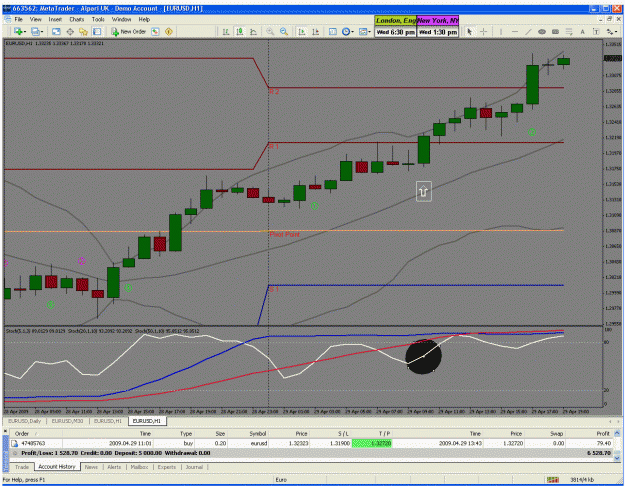Expand the New Chart dropdown arrow
Image resolution: width=625 pixels, height=486 pixels.
point(24,32)
